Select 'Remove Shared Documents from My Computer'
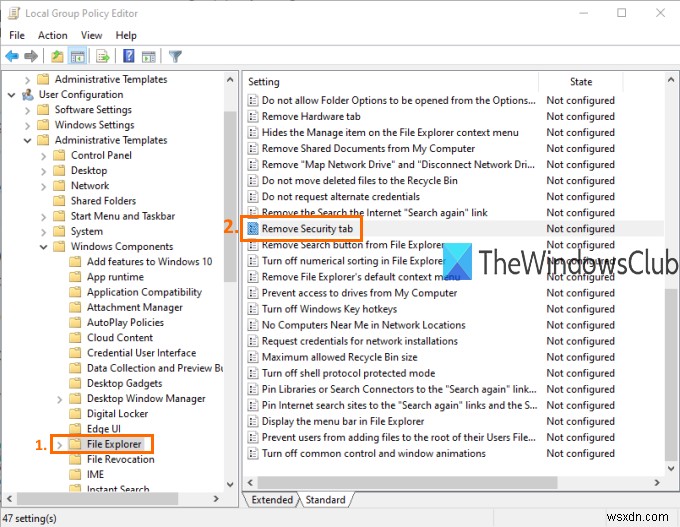The height and width of the screenshot is (527, 680). click(x=368, y=148)
